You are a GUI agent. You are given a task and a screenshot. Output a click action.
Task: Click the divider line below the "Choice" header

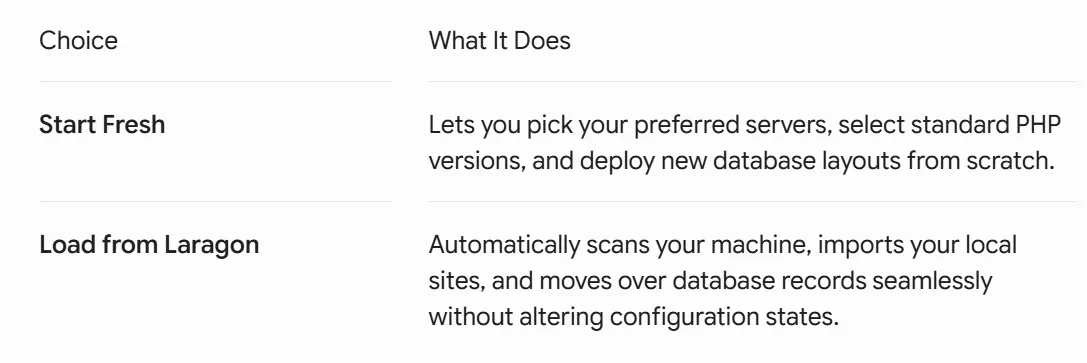tap(216, 82)
